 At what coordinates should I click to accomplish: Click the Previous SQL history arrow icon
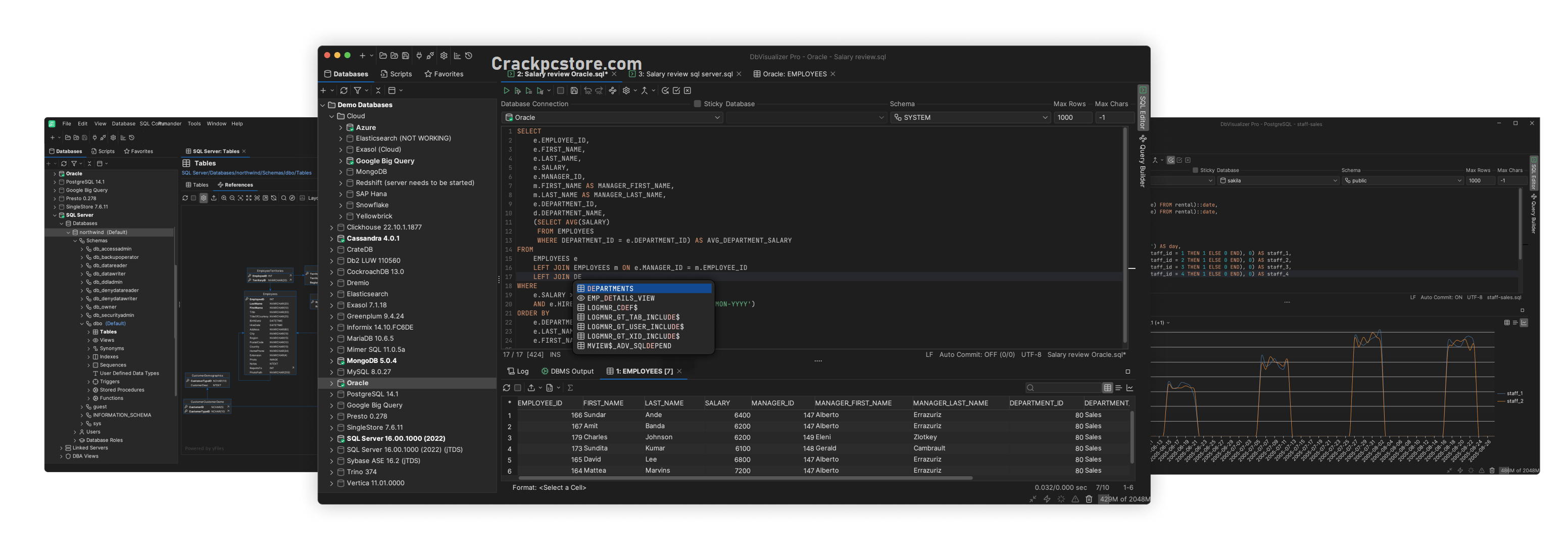[x=587, y=91]
